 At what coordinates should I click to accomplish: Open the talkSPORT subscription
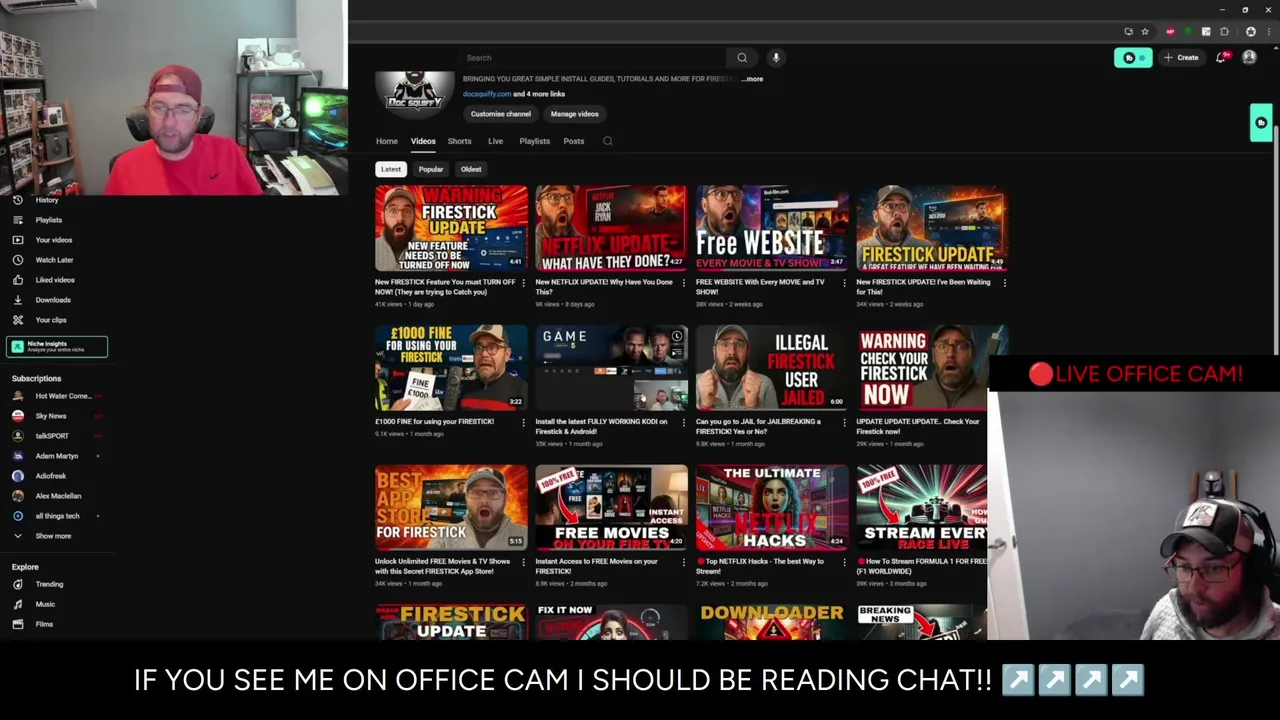(55, 436)
